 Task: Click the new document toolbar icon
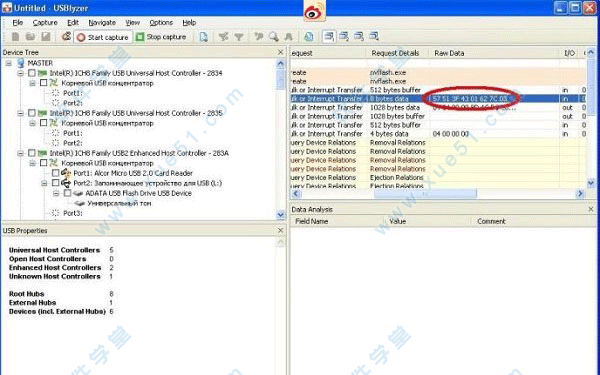pos(16,37)
